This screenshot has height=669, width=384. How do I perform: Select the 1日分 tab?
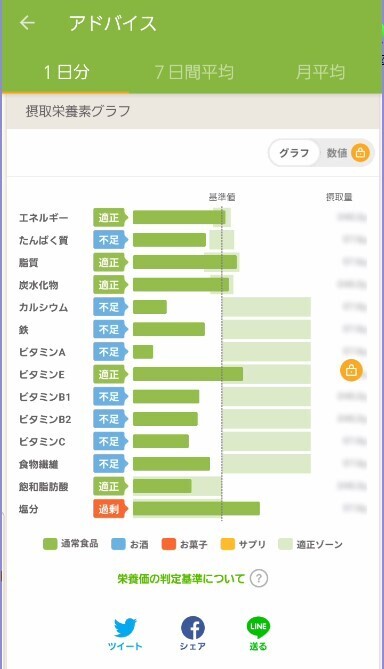(x=66, y=72)
